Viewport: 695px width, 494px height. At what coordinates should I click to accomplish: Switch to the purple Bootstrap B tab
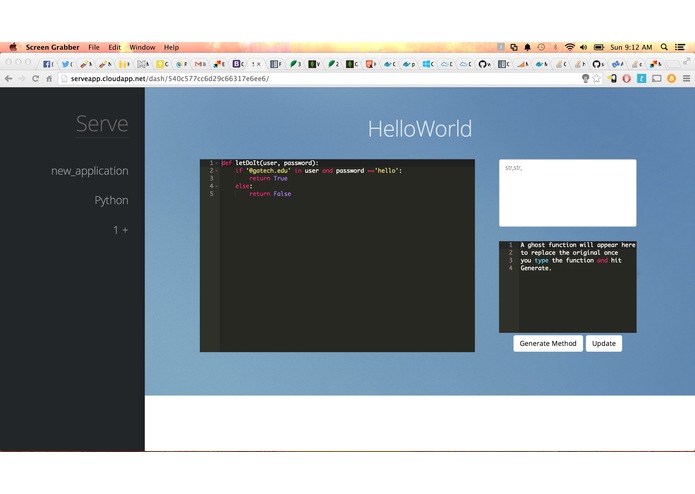238,64
